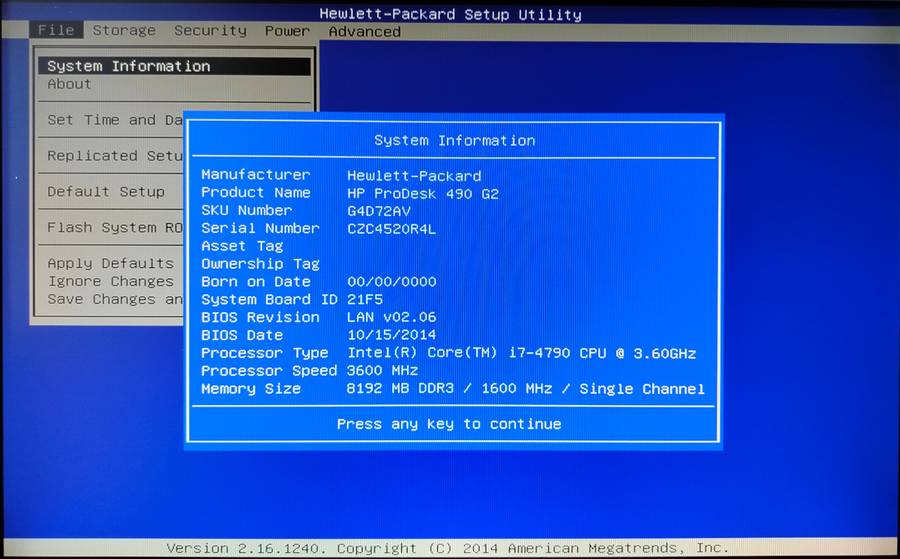The width and height of the screenshot is (900, 559).
Task: Select the highlighted System Information entry
Action: pyautogui.click(x=128, y=66)
